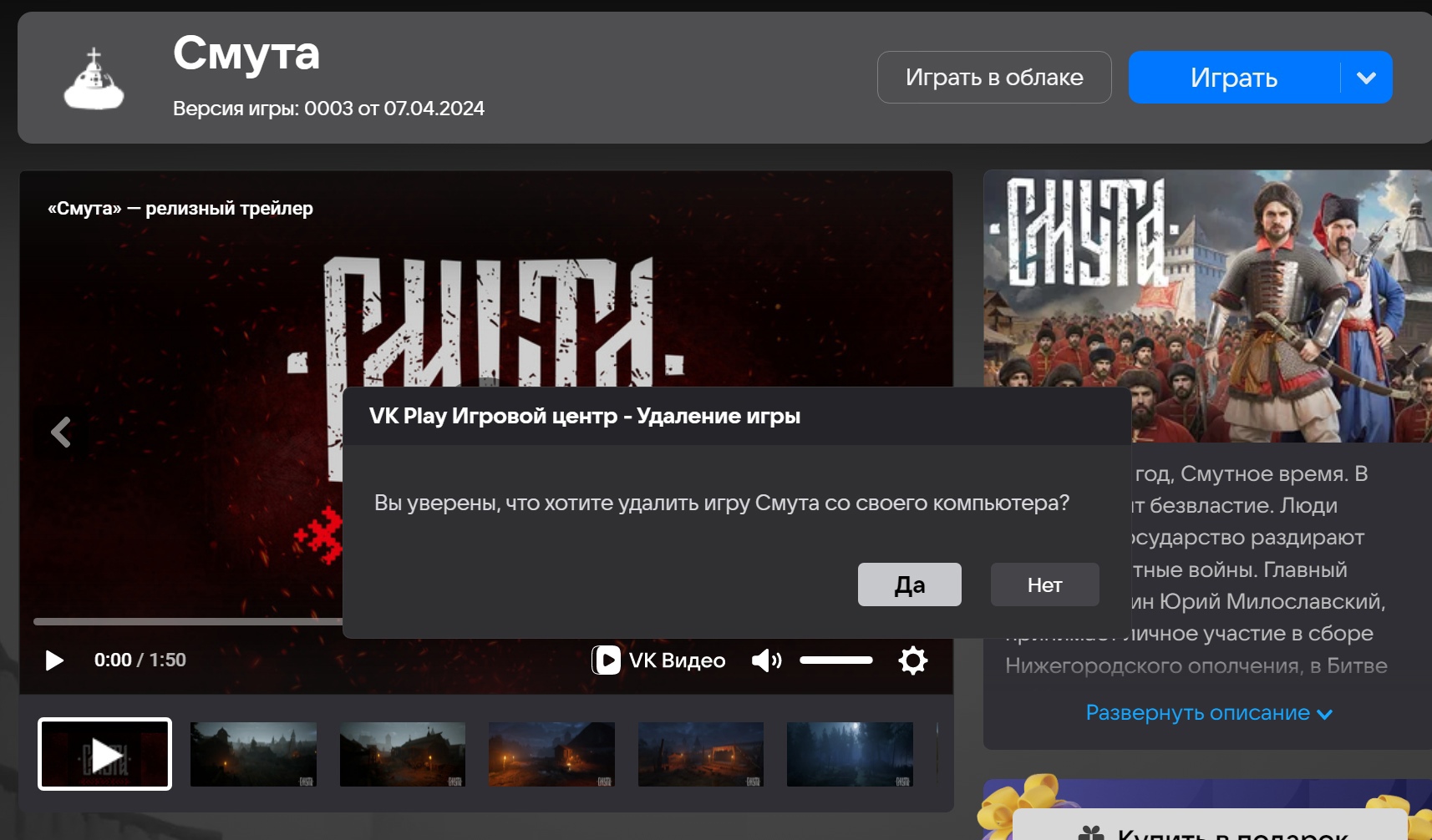Select the trailer thumbnail with play symbol
This screenshot has width=1432, height=840.
point(104,754)
